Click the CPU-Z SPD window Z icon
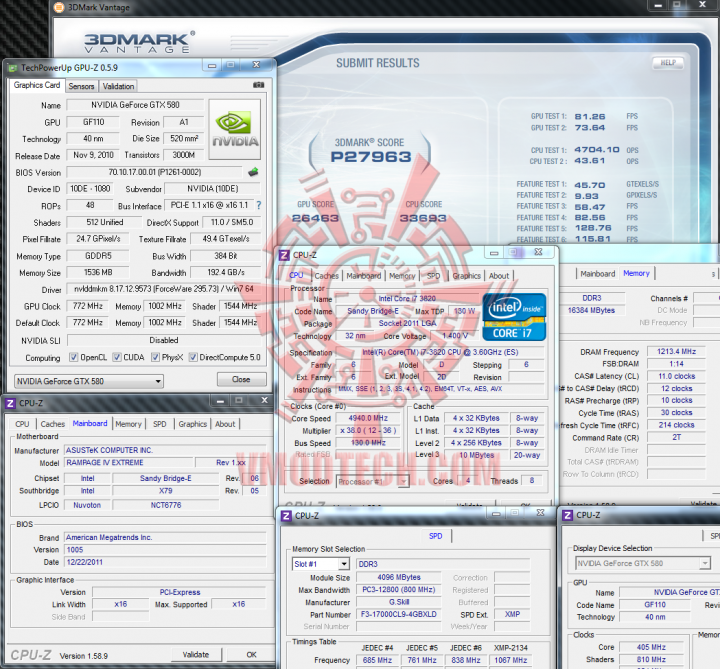 tap(286, 516)
